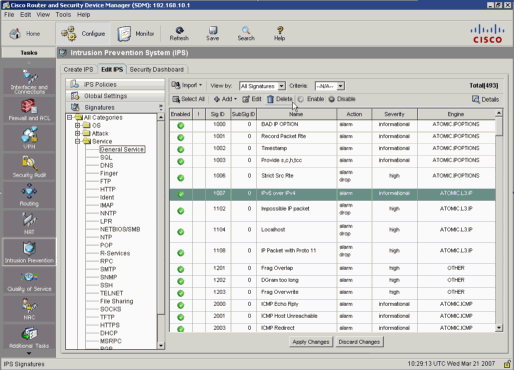The height and width of the screenshot is (370, 514).
Task: Sort by the Severity column header
Action: point(394,114)
